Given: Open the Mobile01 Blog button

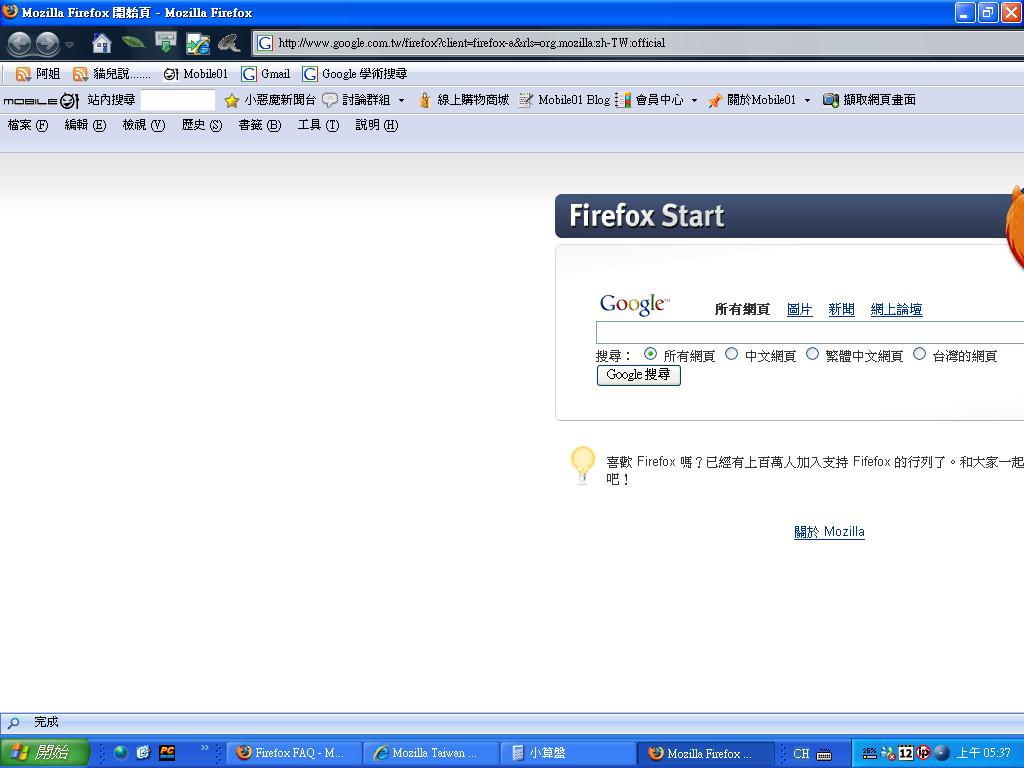Looking at the screenshot, I should (564, 100).
